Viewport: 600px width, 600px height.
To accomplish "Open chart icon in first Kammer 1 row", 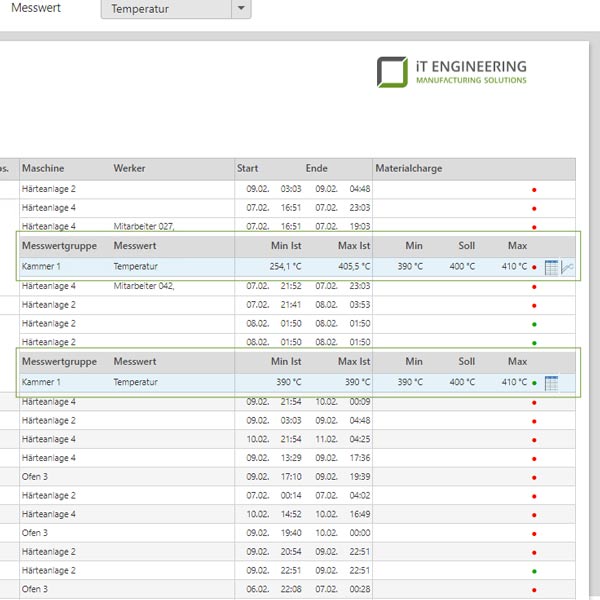I will tap(567, 267).
